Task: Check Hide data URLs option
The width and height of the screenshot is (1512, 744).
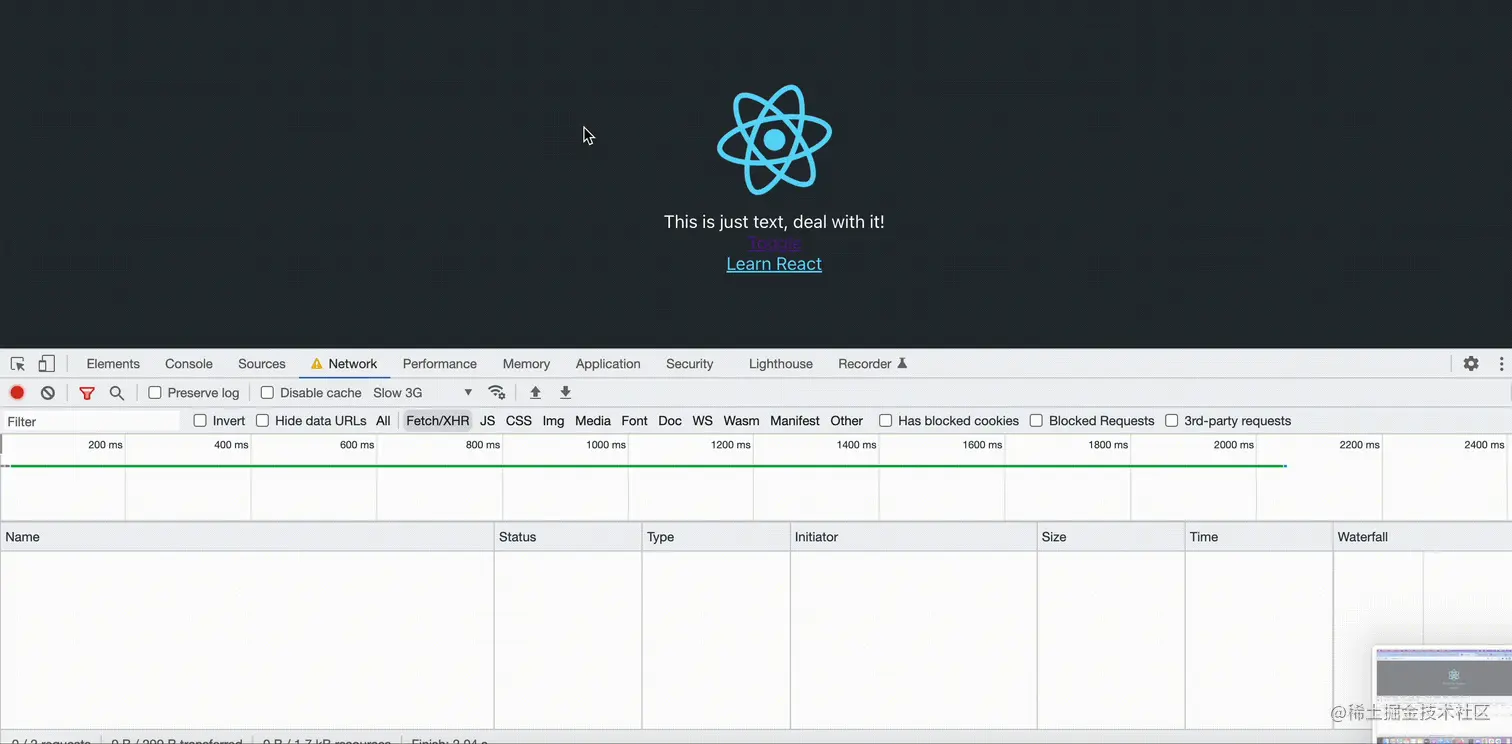Action: pyautogui.click(x=262, y=421)
